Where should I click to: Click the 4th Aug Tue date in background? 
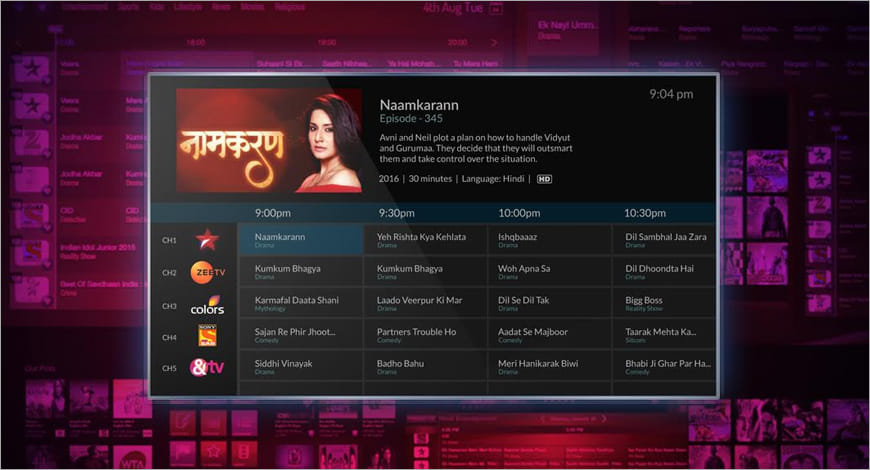point(454,8)
